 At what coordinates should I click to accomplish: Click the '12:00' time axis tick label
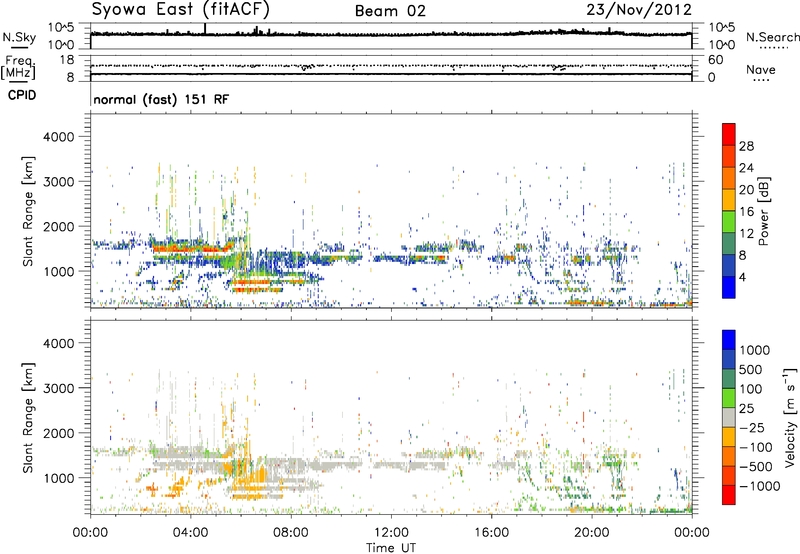(x=391, y=533)
